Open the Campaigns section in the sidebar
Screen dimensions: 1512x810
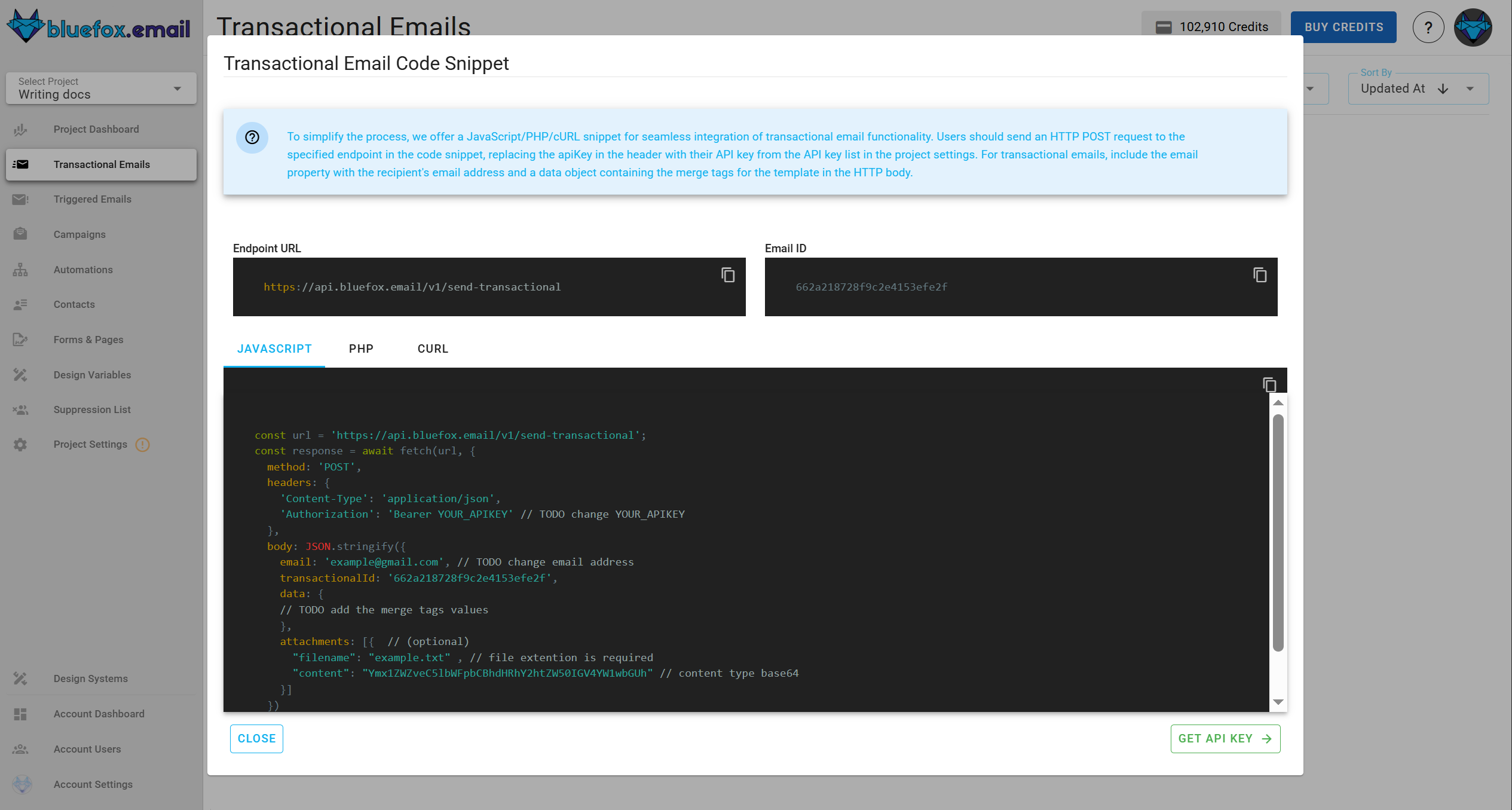(x=79, y=234)
